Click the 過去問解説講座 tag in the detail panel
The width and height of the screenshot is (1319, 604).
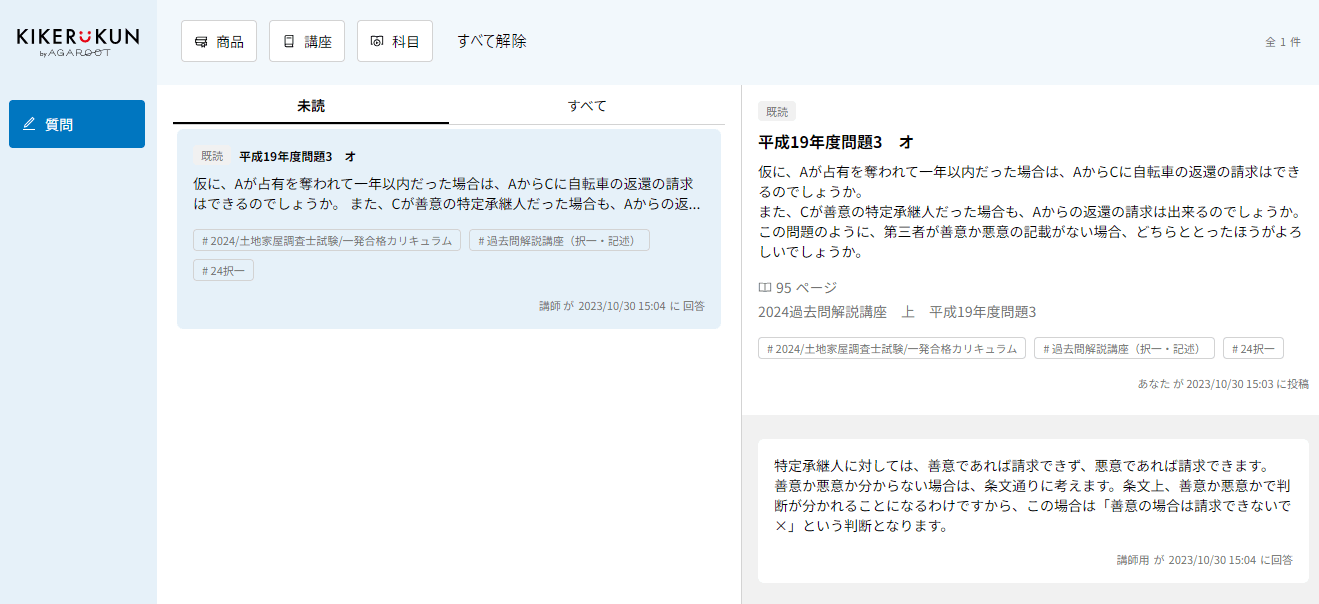click(x=1124, y=348)
